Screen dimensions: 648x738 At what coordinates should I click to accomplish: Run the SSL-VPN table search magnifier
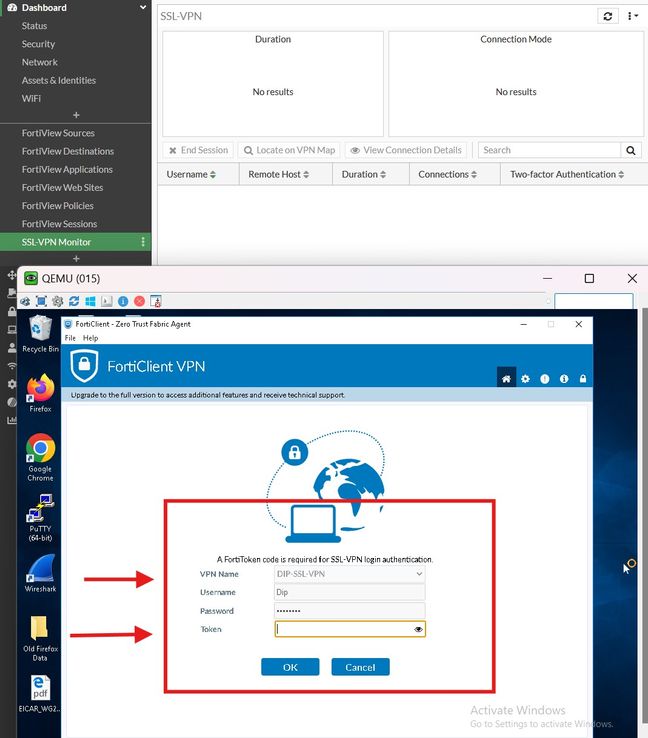(x=631, y=150)
